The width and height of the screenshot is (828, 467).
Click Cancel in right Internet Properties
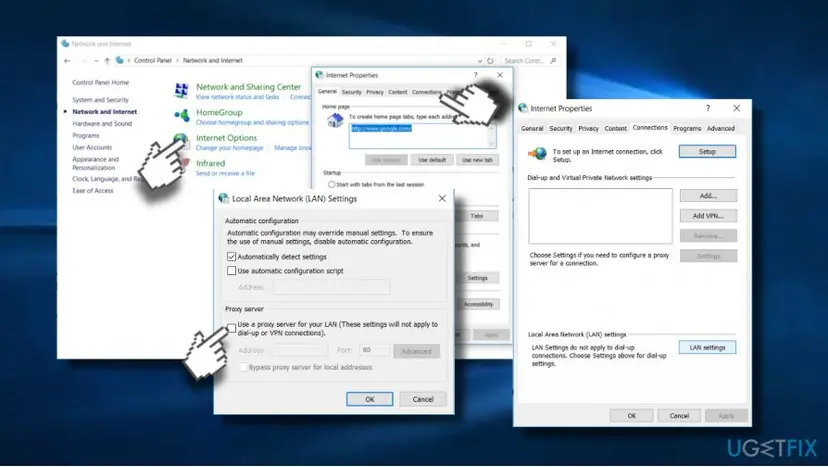[679, 416]
